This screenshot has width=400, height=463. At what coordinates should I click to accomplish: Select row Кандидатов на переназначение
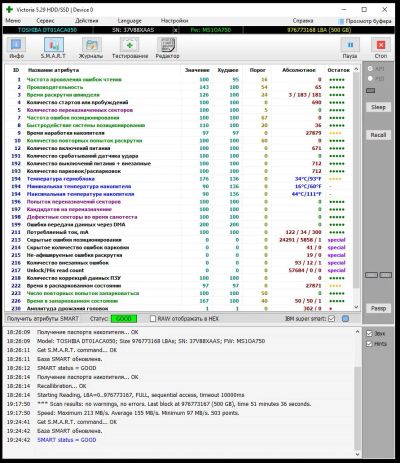178,209
